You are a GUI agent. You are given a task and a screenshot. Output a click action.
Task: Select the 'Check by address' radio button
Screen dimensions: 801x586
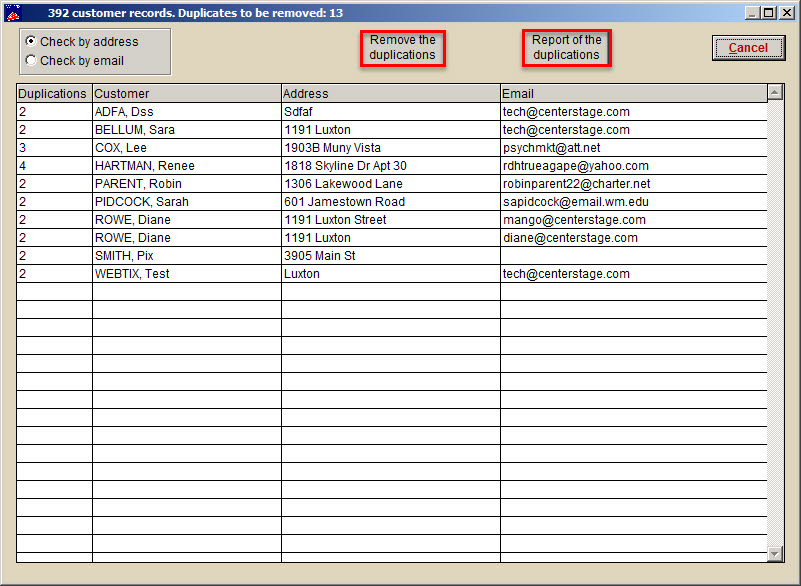[30, 41]
